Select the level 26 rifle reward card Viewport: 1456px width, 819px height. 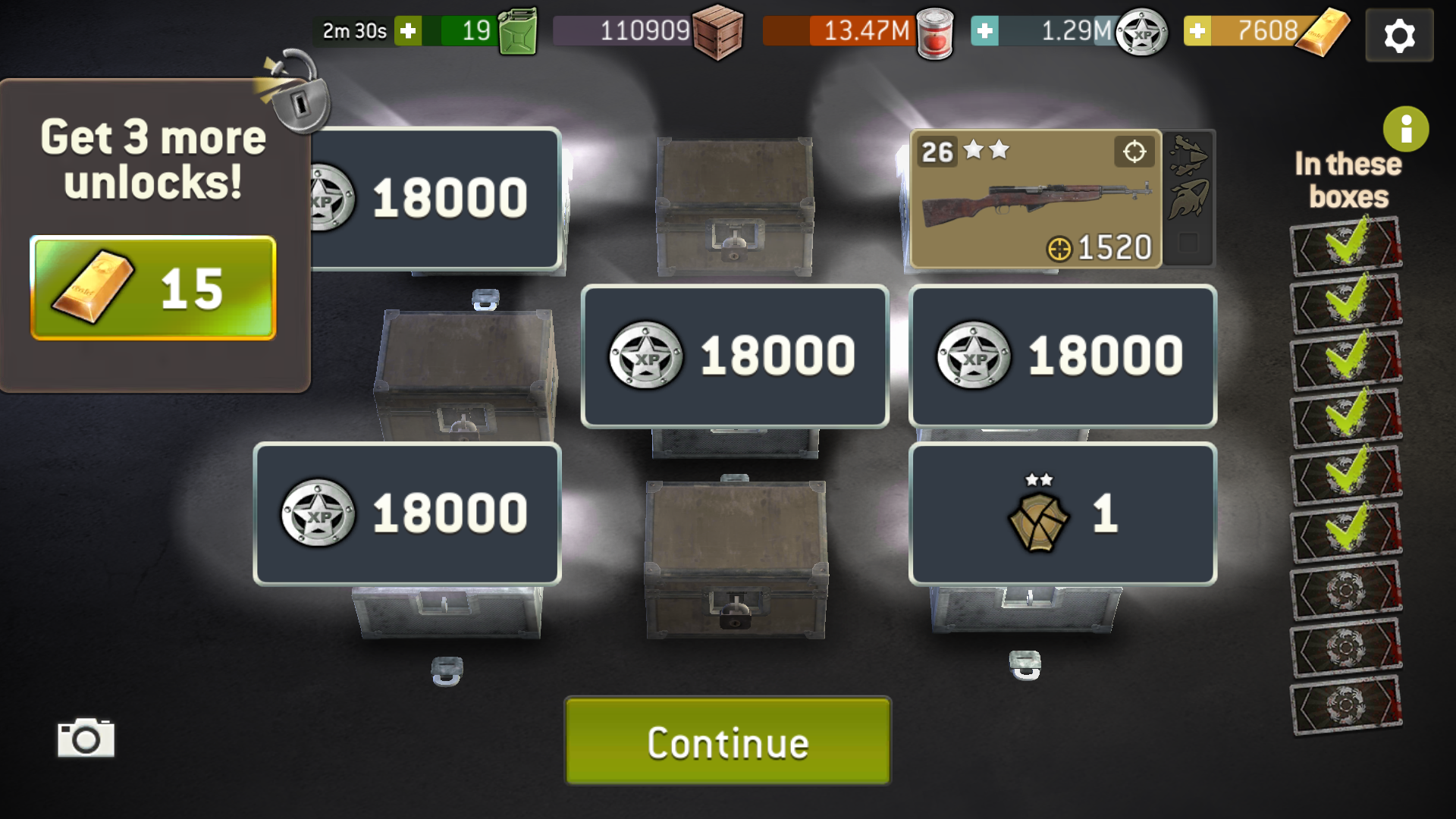click(x=1036, y=199)
